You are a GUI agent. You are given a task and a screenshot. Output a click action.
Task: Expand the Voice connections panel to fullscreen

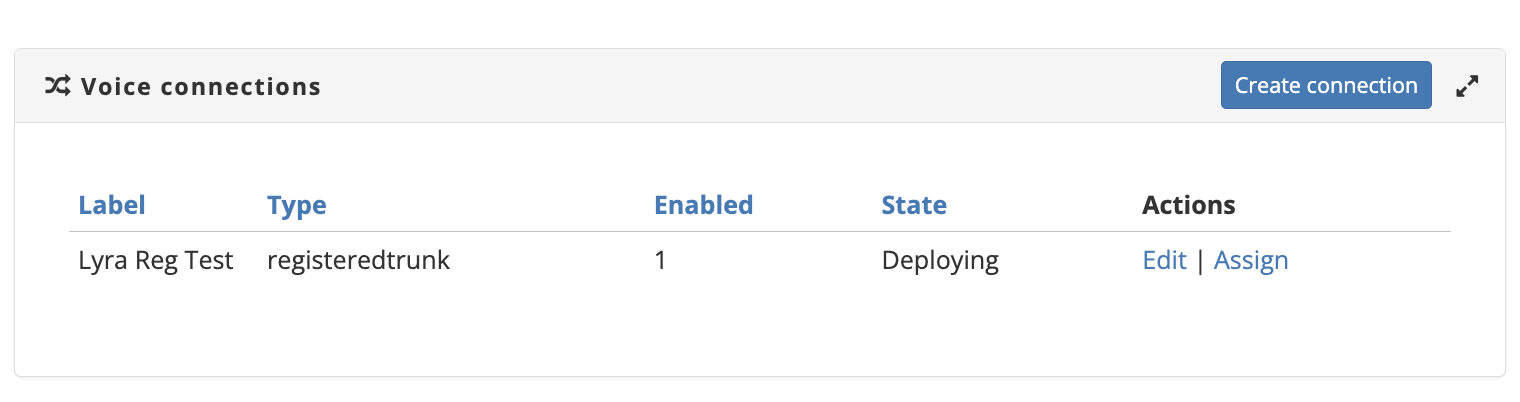pyautogui.click(x=1467, y=86)
